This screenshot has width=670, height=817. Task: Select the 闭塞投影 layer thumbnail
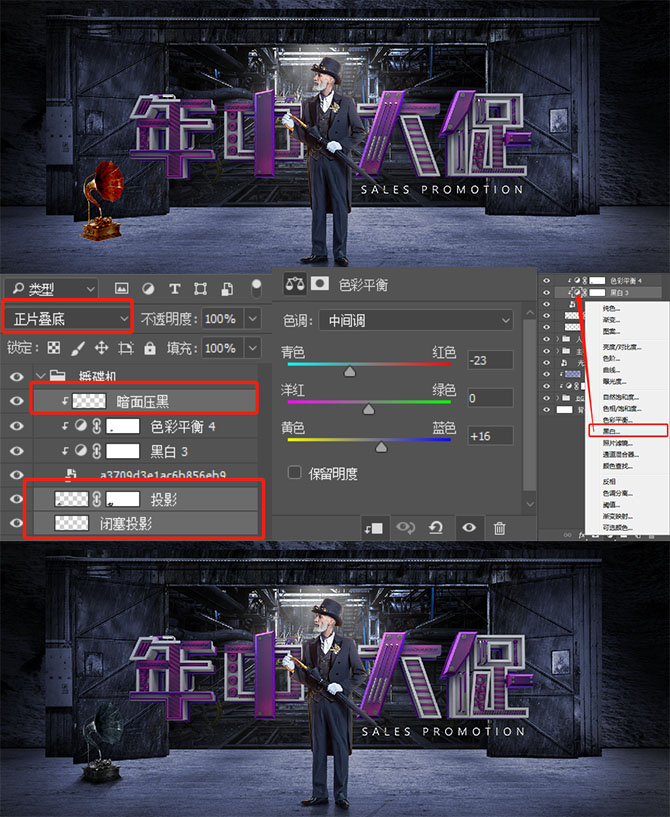coord(71,523)
